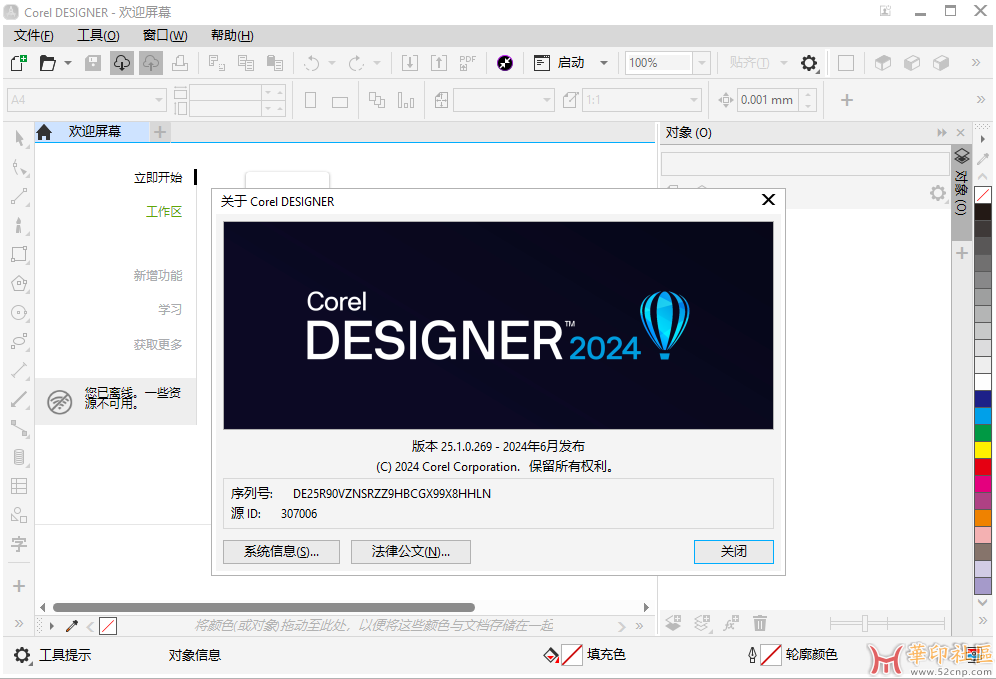996x679 pixels.
Task: Open the A4 page size dropdown
Action: tap(159, 100)
